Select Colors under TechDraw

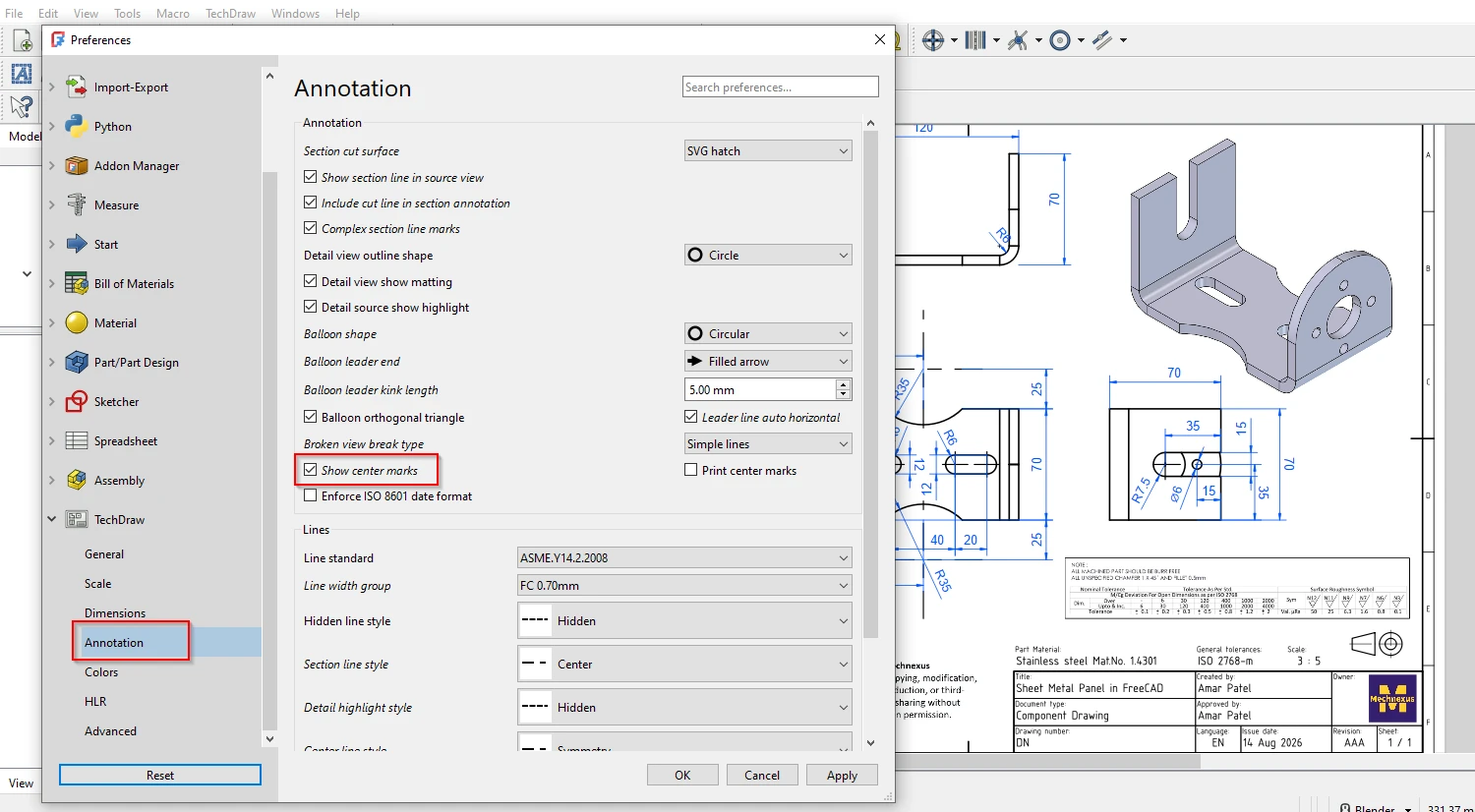tap(101, 671)
